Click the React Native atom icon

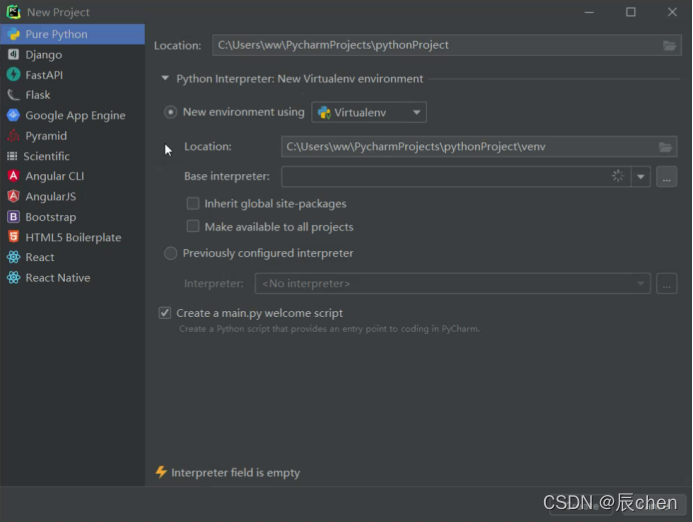13,277
